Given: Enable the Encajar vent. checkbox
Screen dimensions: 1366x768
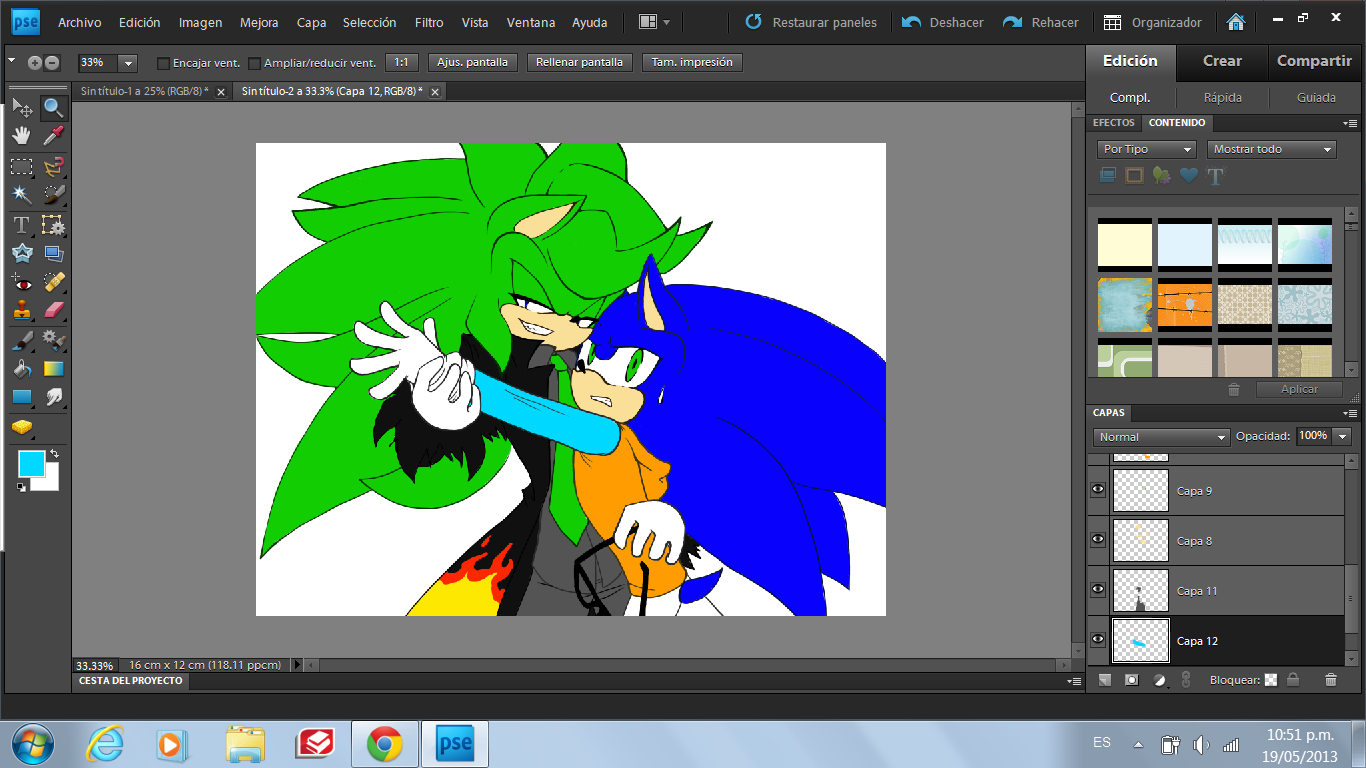Looking at the screenshot, I should pos(163,63).
